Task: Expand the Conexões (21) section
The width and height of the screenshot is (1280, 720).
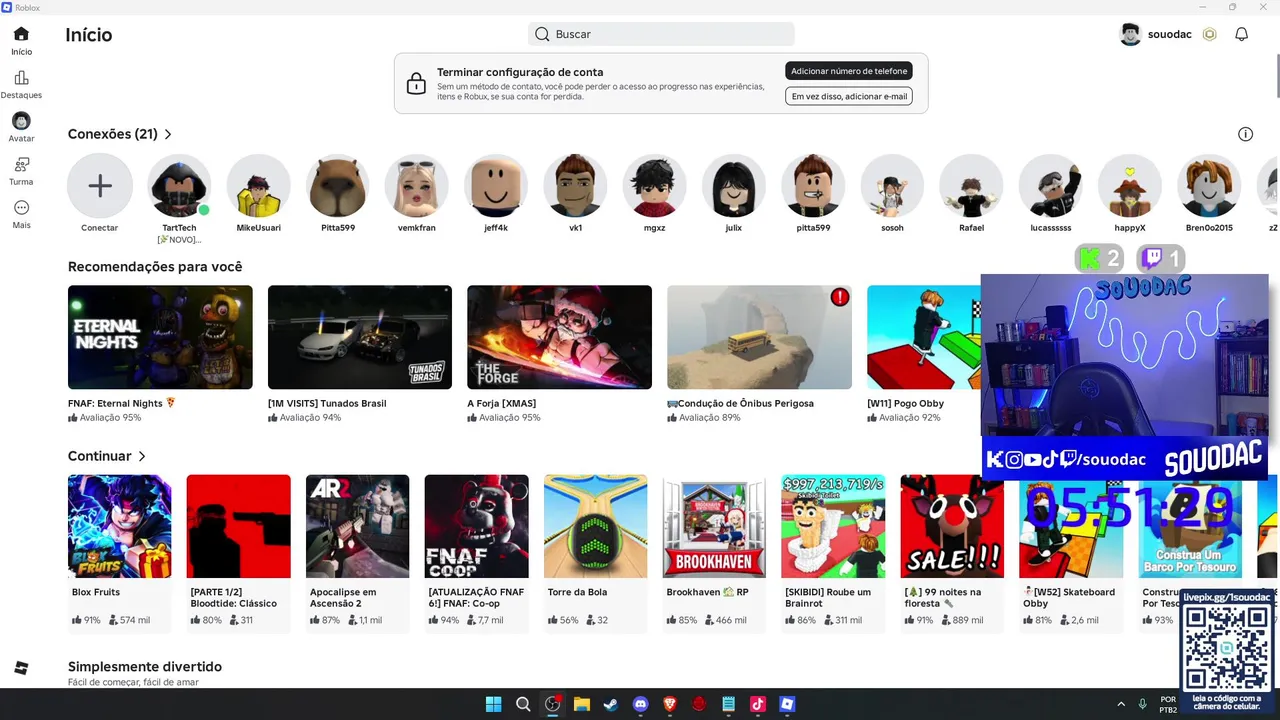Action: pyautogui.click(x=168, y=134)
